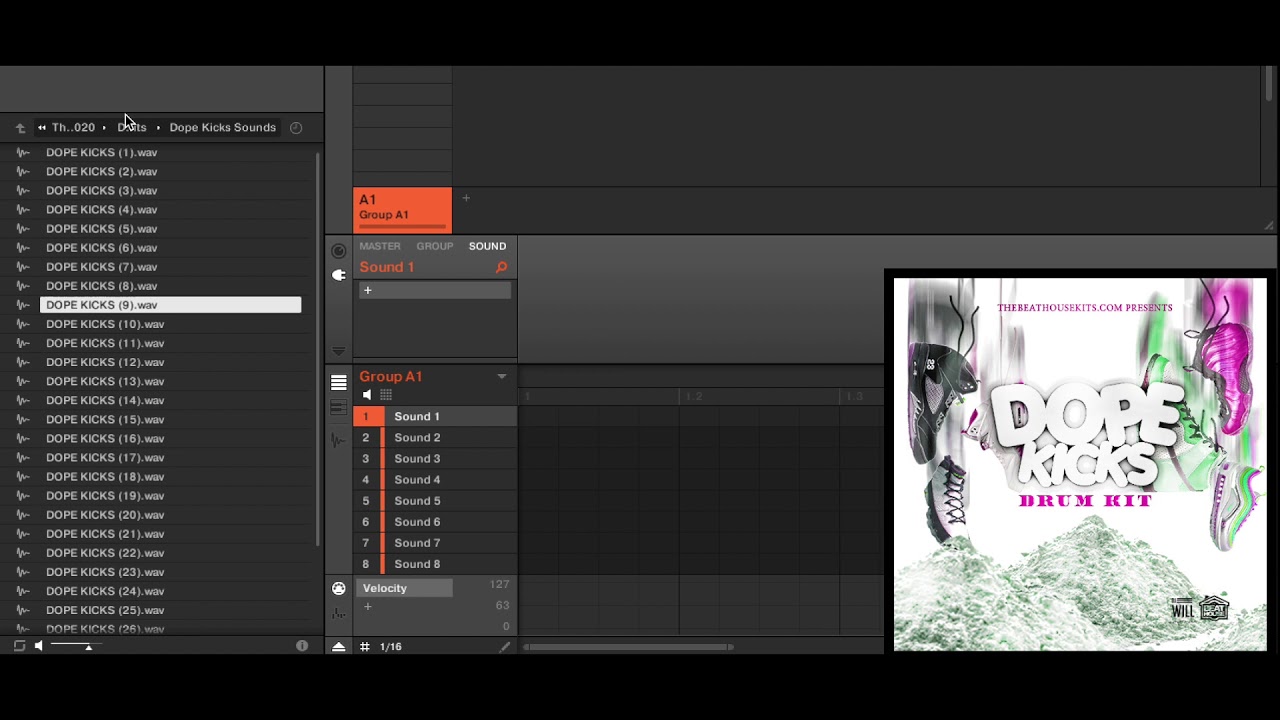Select DOPE KICKS (9).wav highlighted file

(170, 305)
